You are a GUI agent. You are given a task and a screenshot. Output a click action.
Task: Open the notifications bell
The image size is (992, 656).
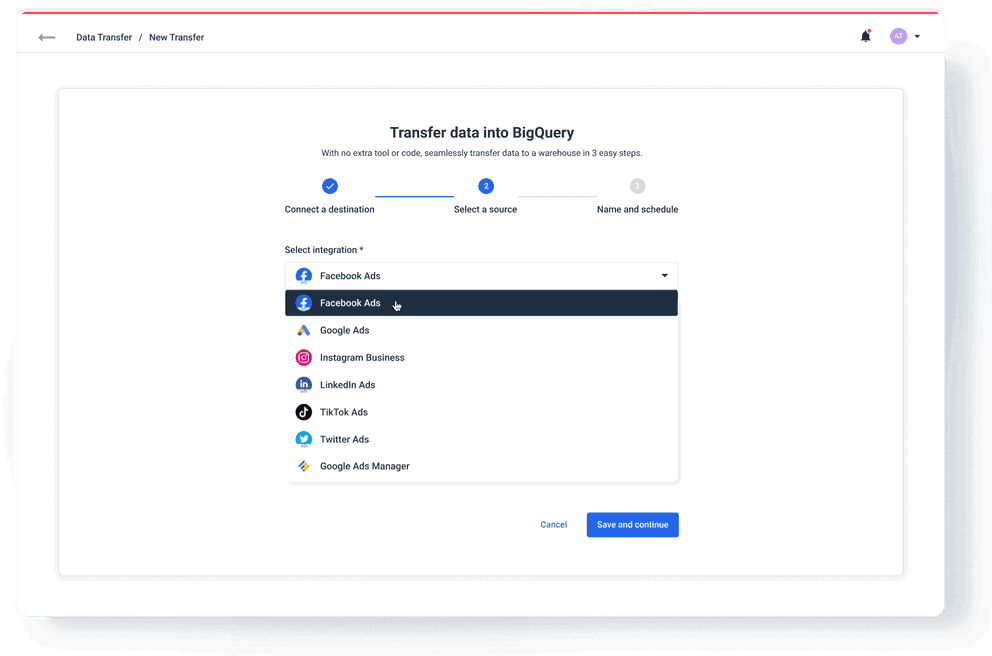tap(864, 36)
